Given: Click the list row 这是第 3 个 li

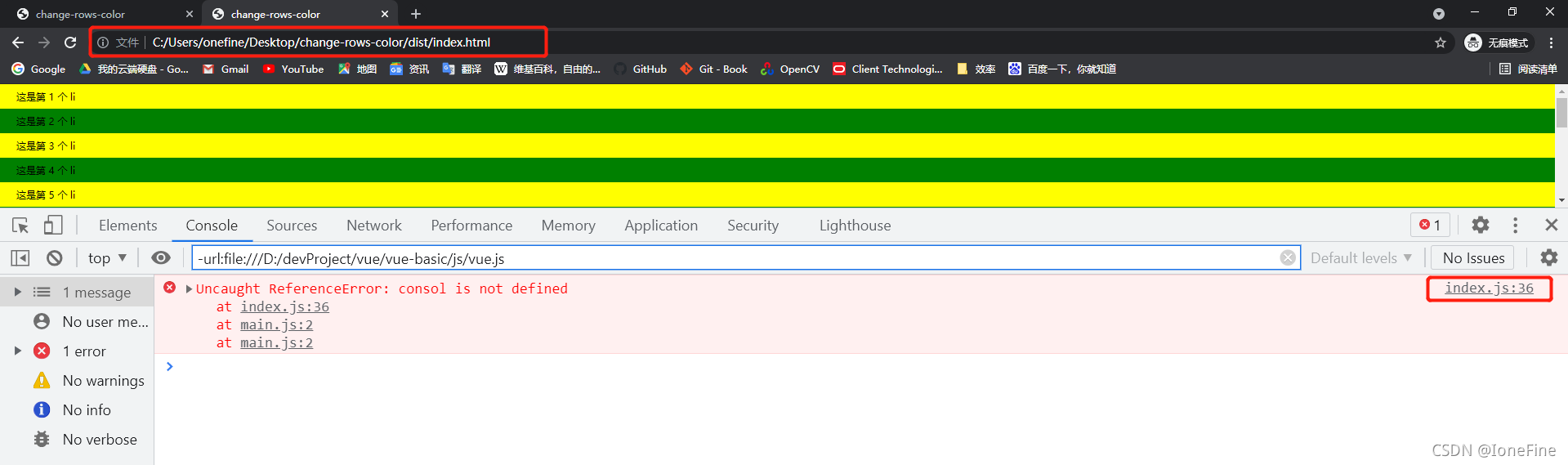Looking at the screenshot, I should click(777, 145).
